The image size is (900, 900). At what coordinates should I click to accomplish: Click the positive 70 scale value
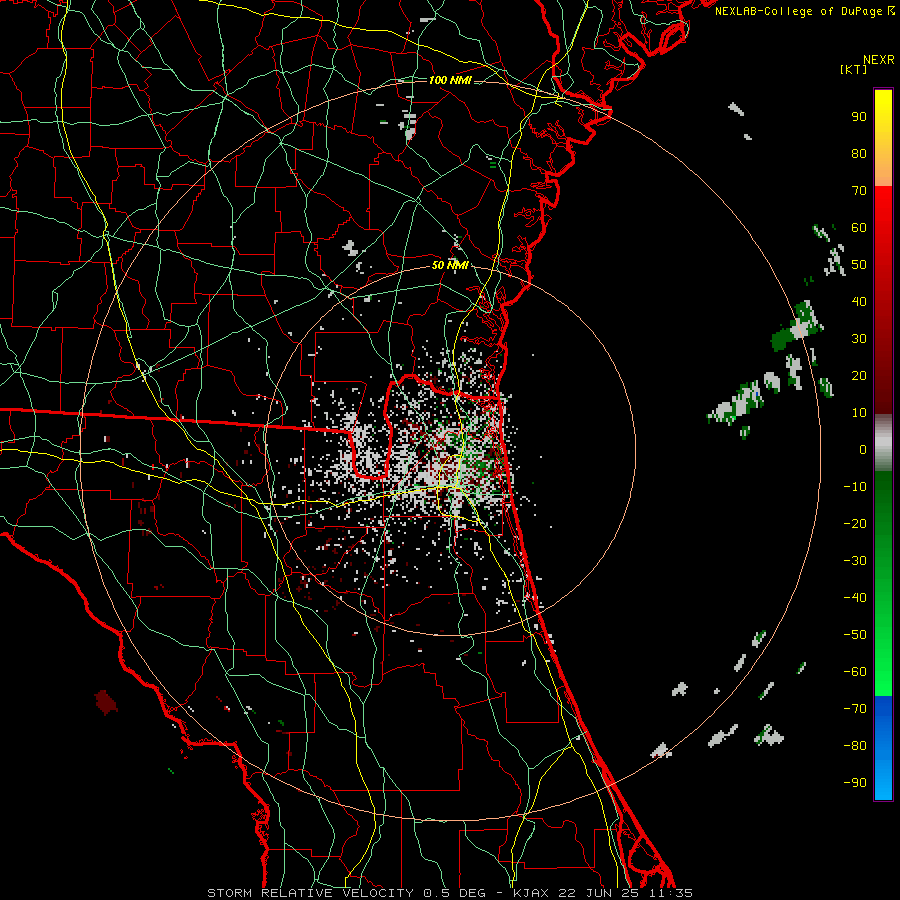tap(859, 191)
